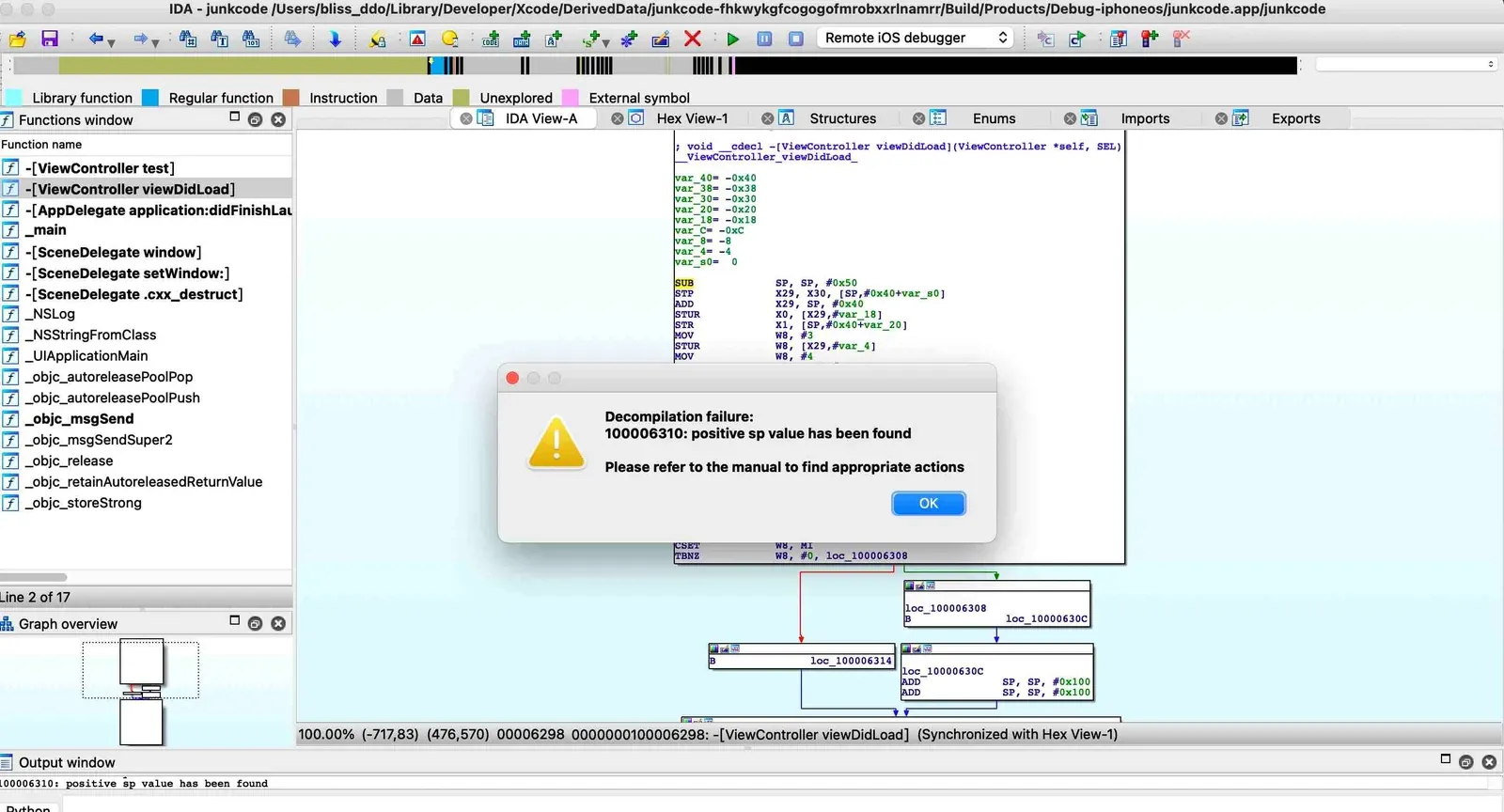The width and height of the screenshot is (1504, 812).
Task: Expand the add-structure S-plus dropdown arrow
Action: click(605, 42)
